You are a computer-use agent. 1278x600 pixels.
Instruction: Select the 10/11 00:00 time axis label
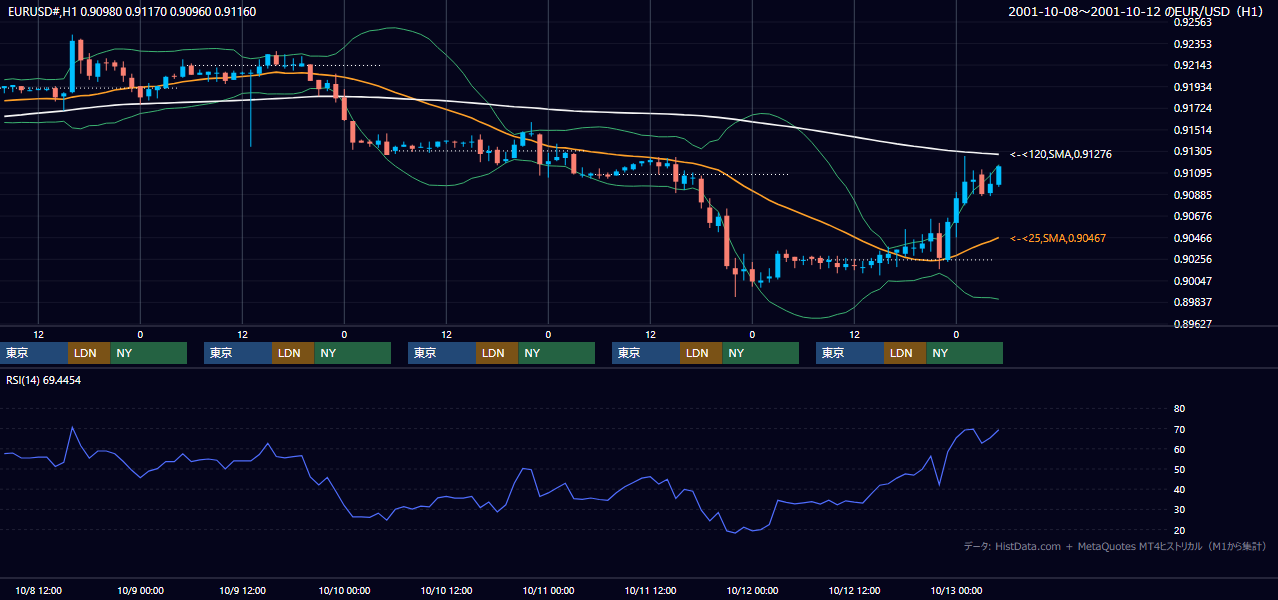pos(548,591)
